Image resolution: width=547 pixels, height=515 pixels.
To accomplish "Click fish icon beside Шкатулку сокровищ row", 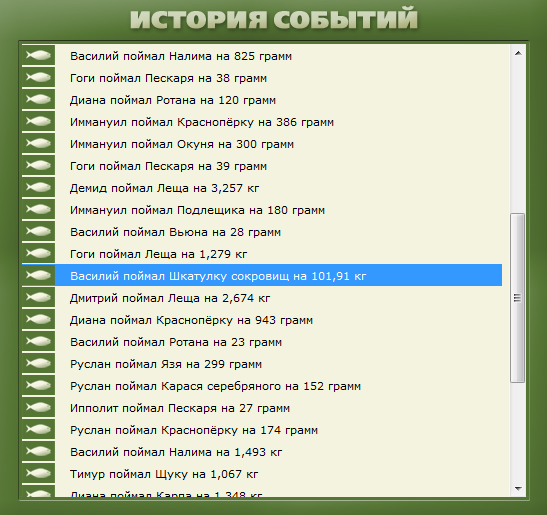I will click(x=38, y=275).
